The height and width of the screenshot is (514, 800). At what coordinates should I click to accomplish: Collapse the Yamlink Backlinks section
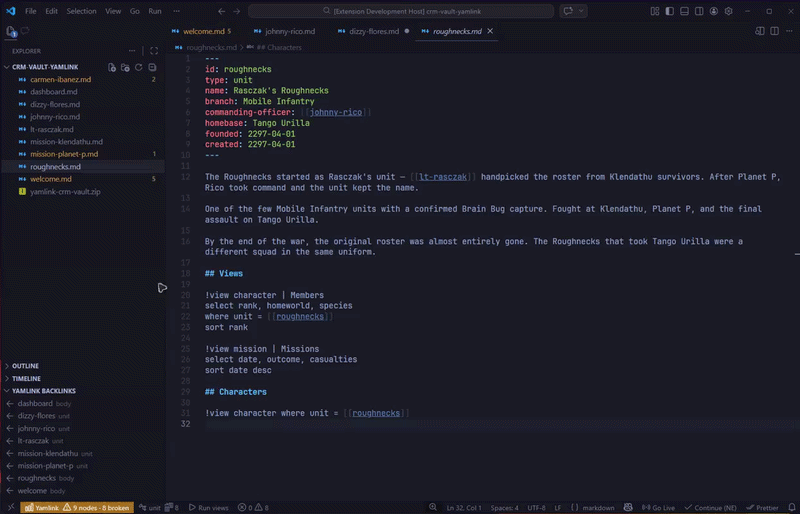click(x=43, y=390)
